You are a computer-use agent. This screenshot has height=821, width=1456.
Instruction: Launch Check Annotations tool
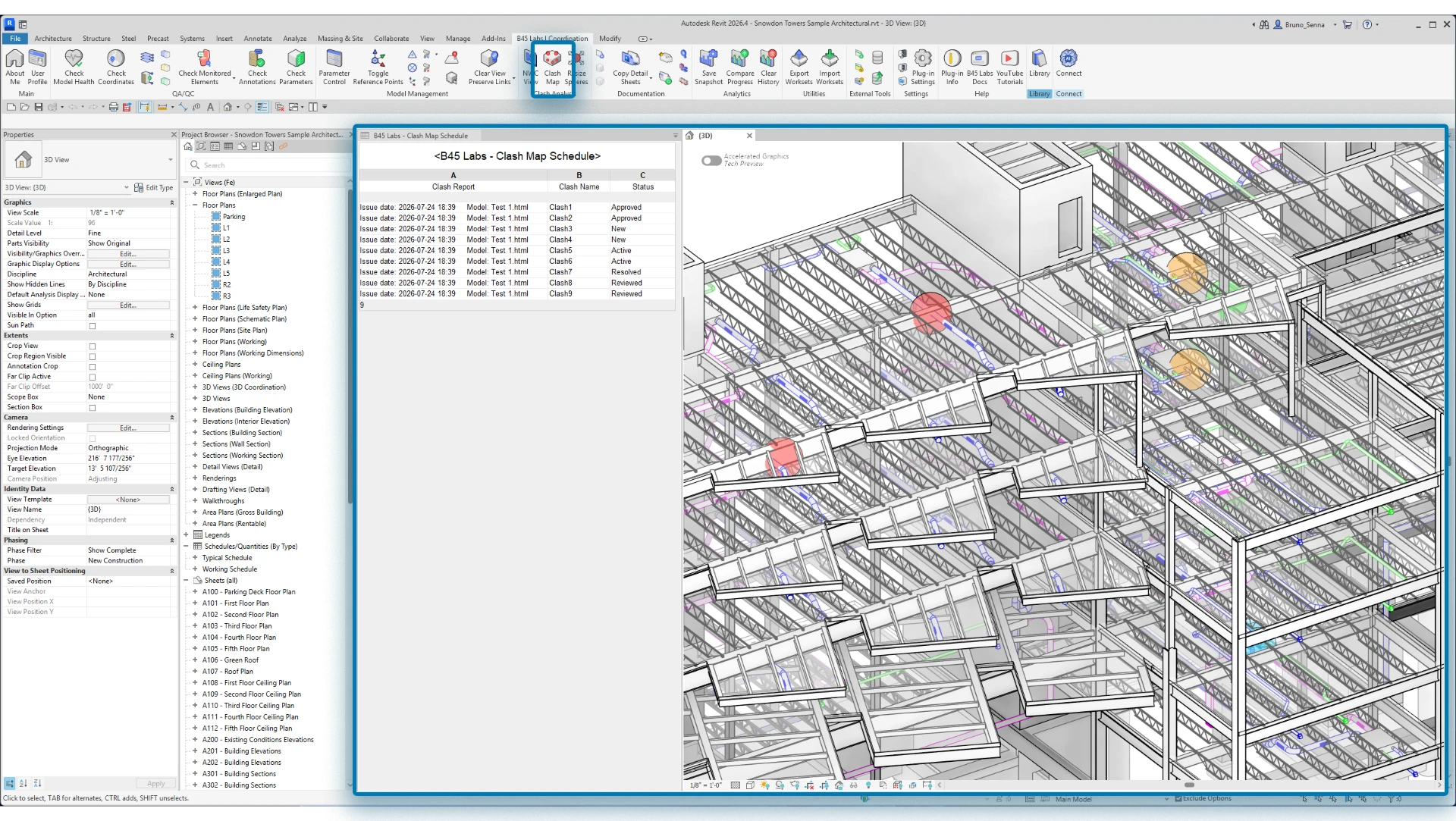[257, 67]
